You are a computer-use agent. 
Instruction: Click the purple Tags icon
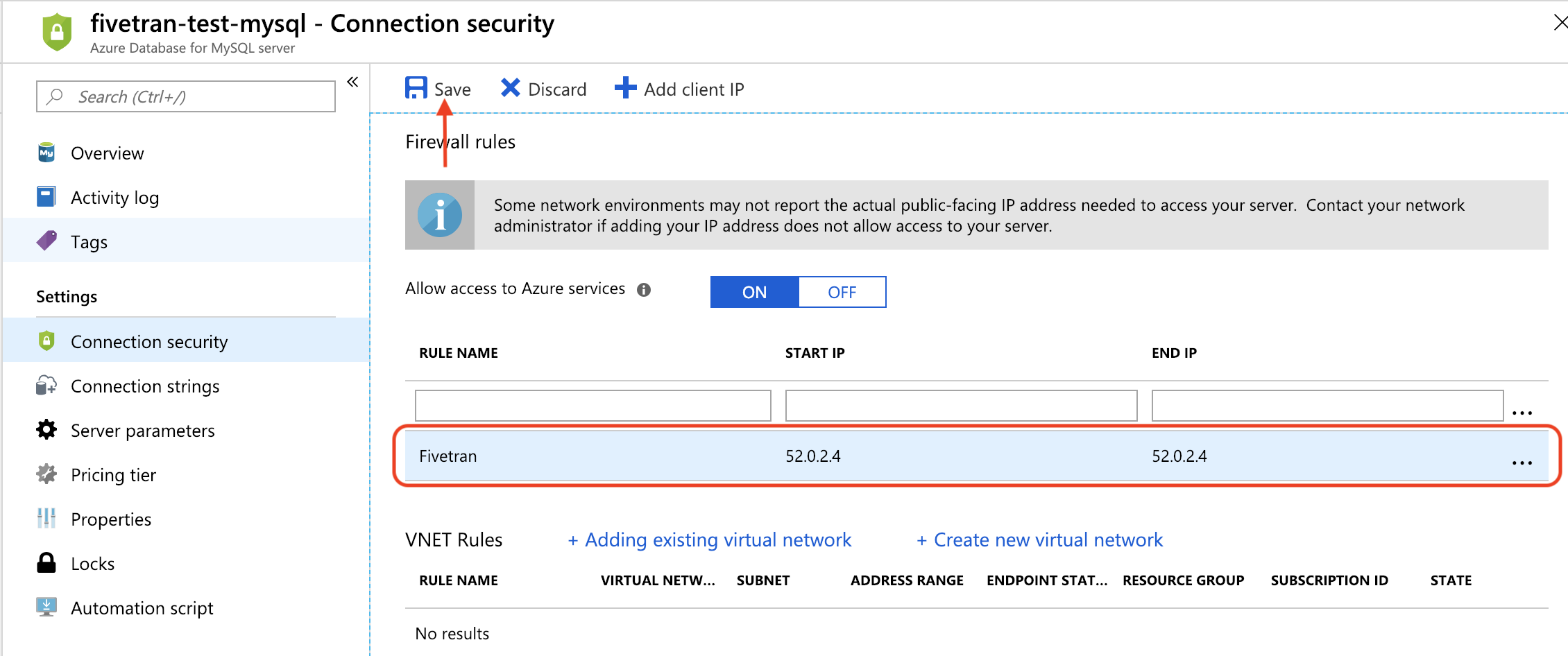point(46,241)
